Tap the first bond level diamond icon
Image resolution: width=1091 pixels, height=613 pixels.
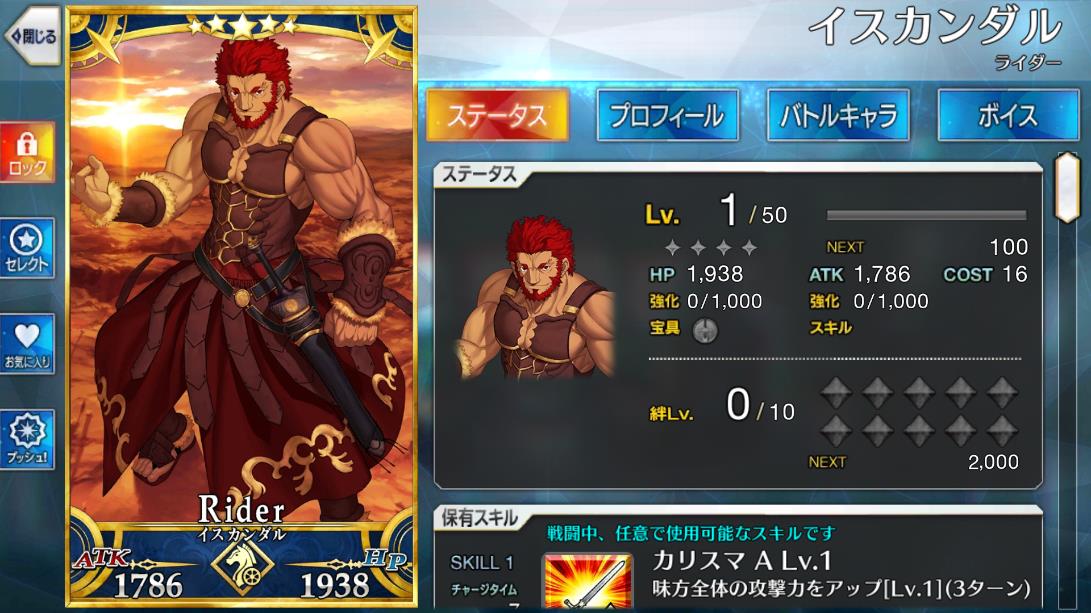[x=836, y=392]
